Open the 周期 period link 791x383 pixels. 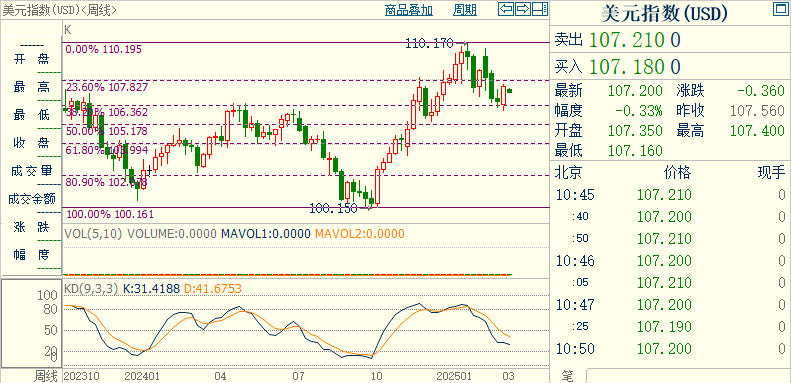click(x=465, y=10)
